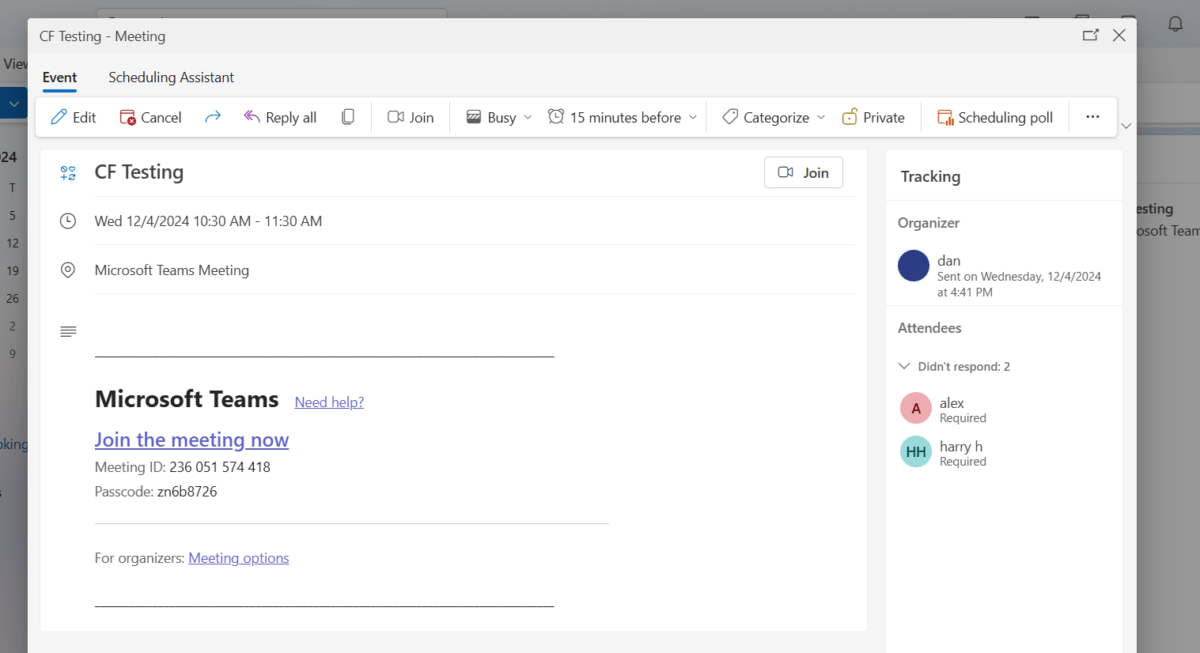Viewport: 1200px width, 653px height.
Task: Click the Reply all icon
Action: point(252,117)
